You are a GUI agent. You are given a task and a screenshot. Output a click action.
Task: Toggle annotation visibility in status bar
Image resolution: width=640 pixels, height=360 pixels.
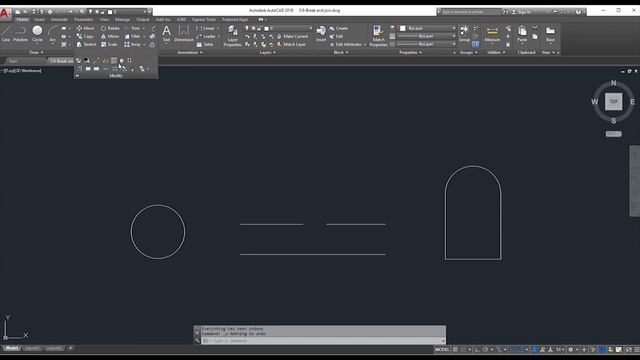tap(534, 349)
